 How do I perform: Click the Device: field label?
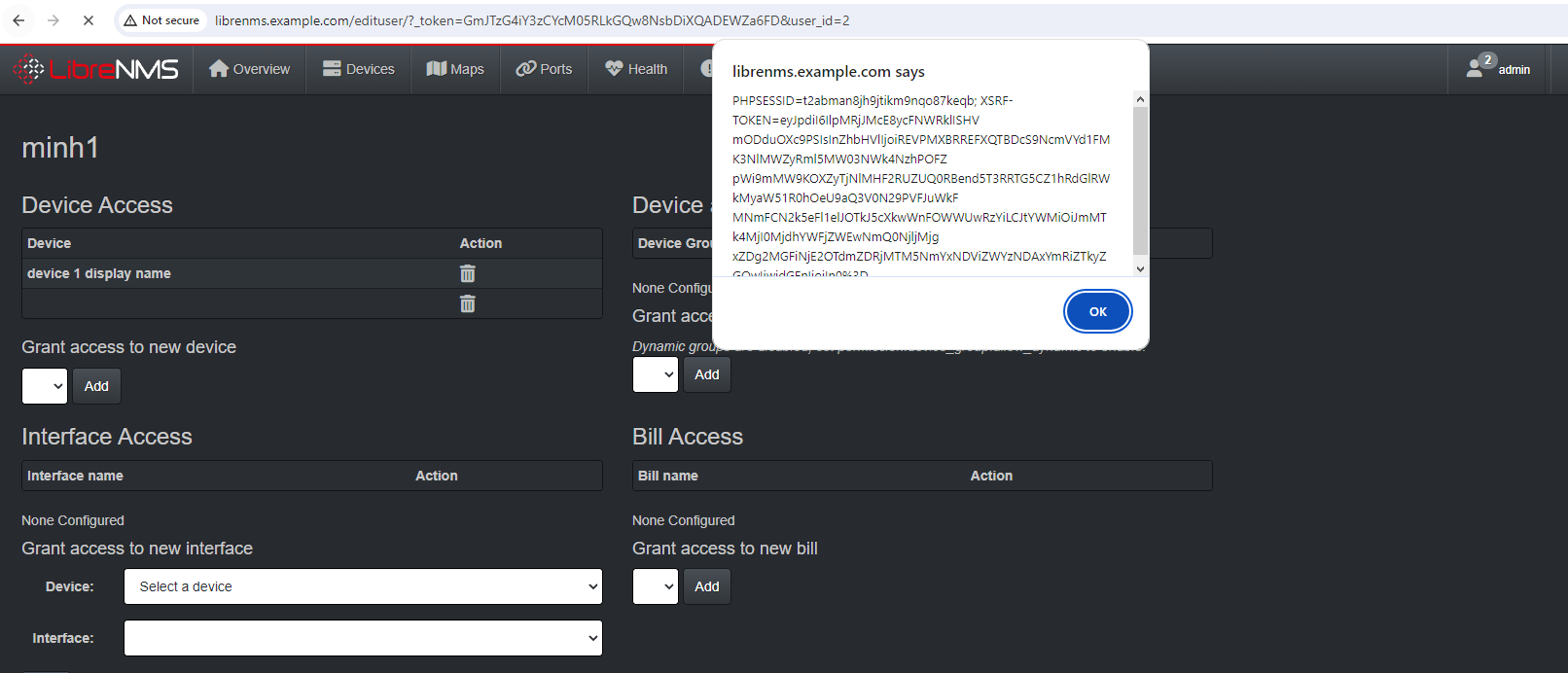70,586
